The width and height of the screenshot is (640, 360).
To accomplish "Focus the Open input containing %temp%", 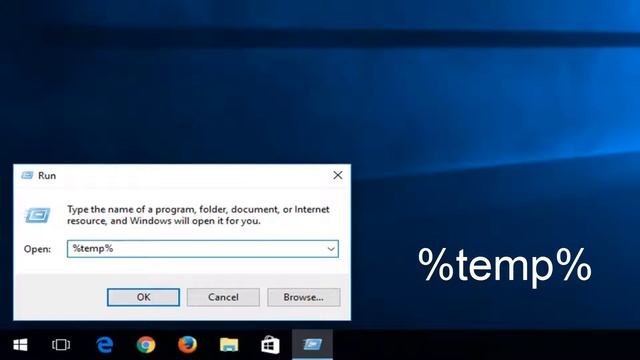I will tap(202, 249).
